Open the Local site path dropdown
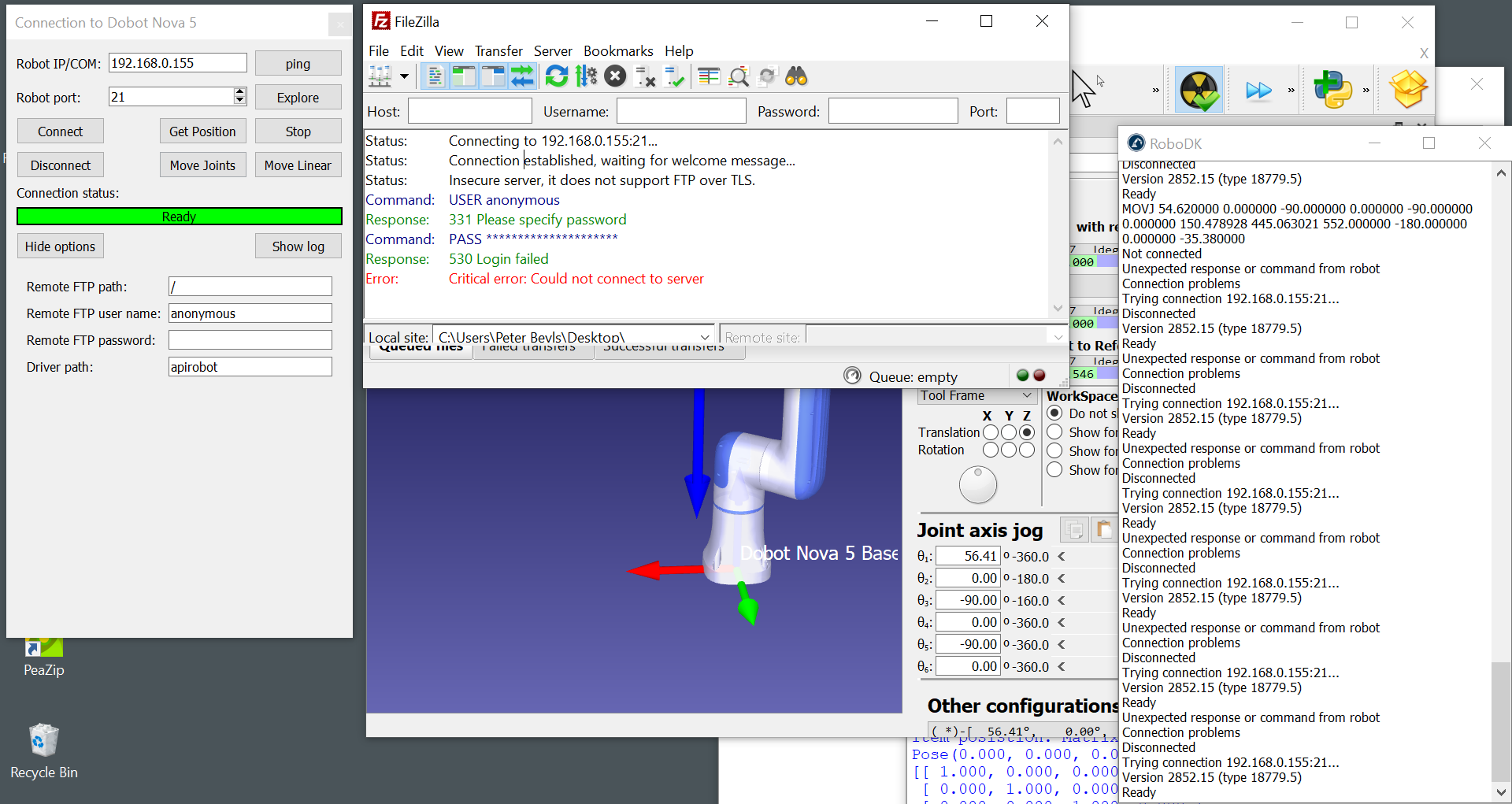 [x=705, y=337]
